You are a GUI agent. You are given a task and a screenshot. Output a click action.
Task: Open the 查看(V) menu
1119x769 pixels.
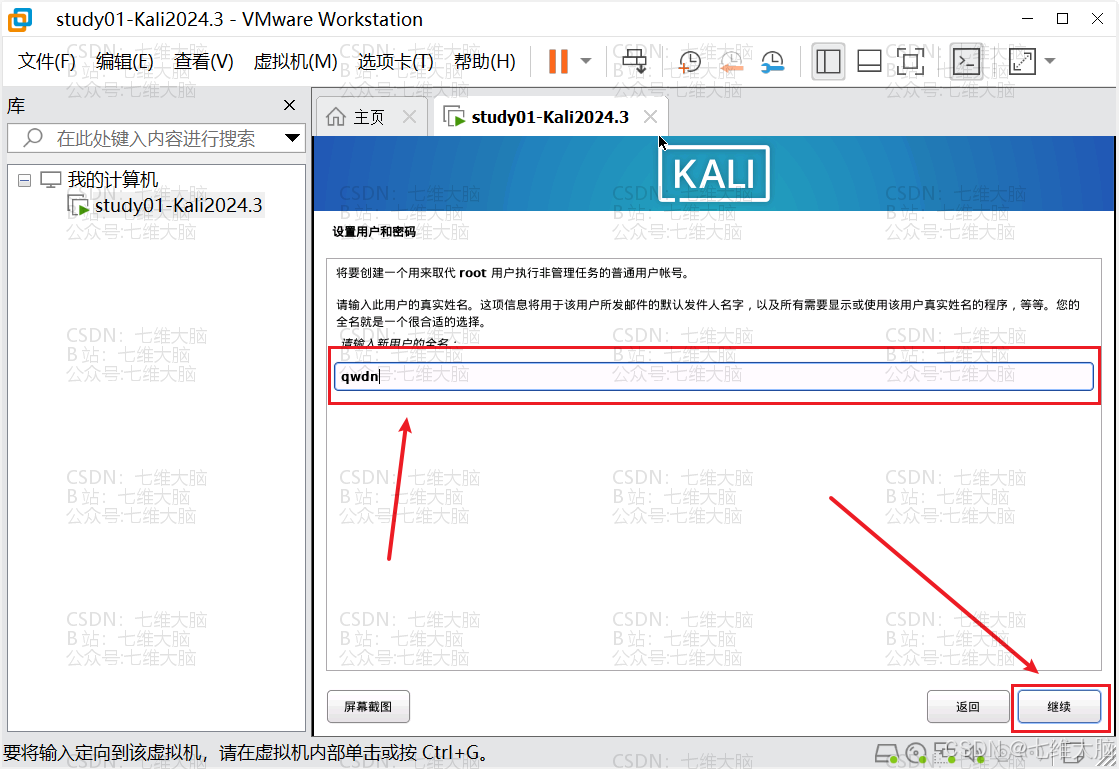(x=203, y=62)
